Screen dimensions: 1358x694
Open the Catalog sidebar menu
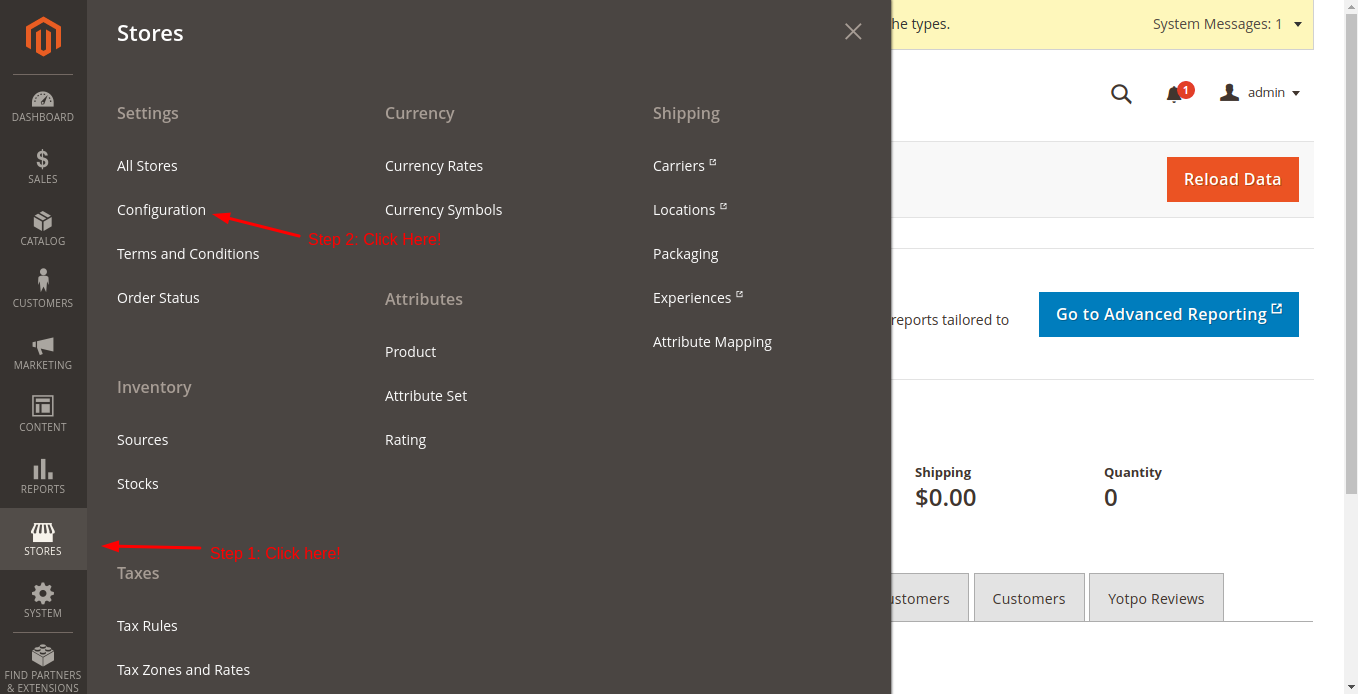click(43, 229)
